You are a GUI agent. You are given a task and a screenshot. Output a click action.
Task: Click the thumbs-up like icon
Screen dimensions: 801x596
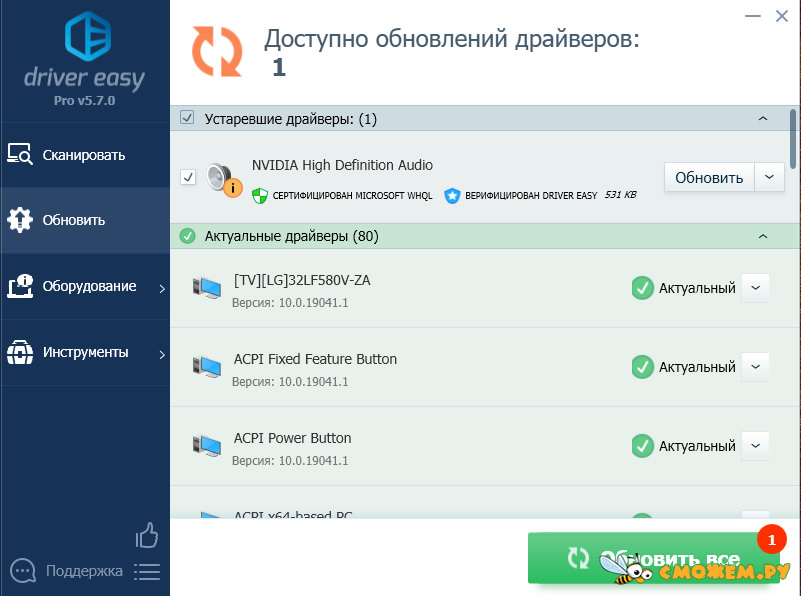147,535
